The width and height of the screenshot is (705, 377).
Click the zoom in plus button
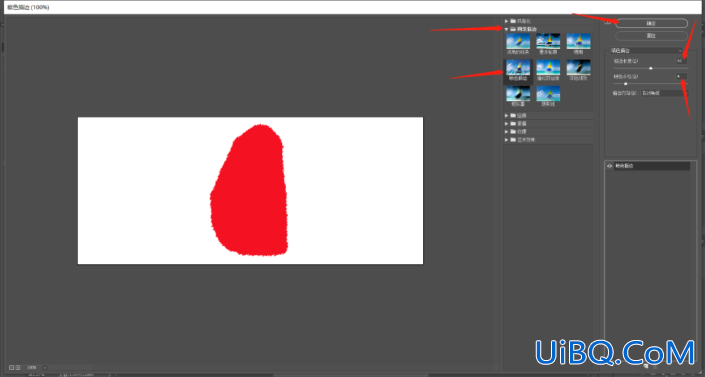click(18, 368)
